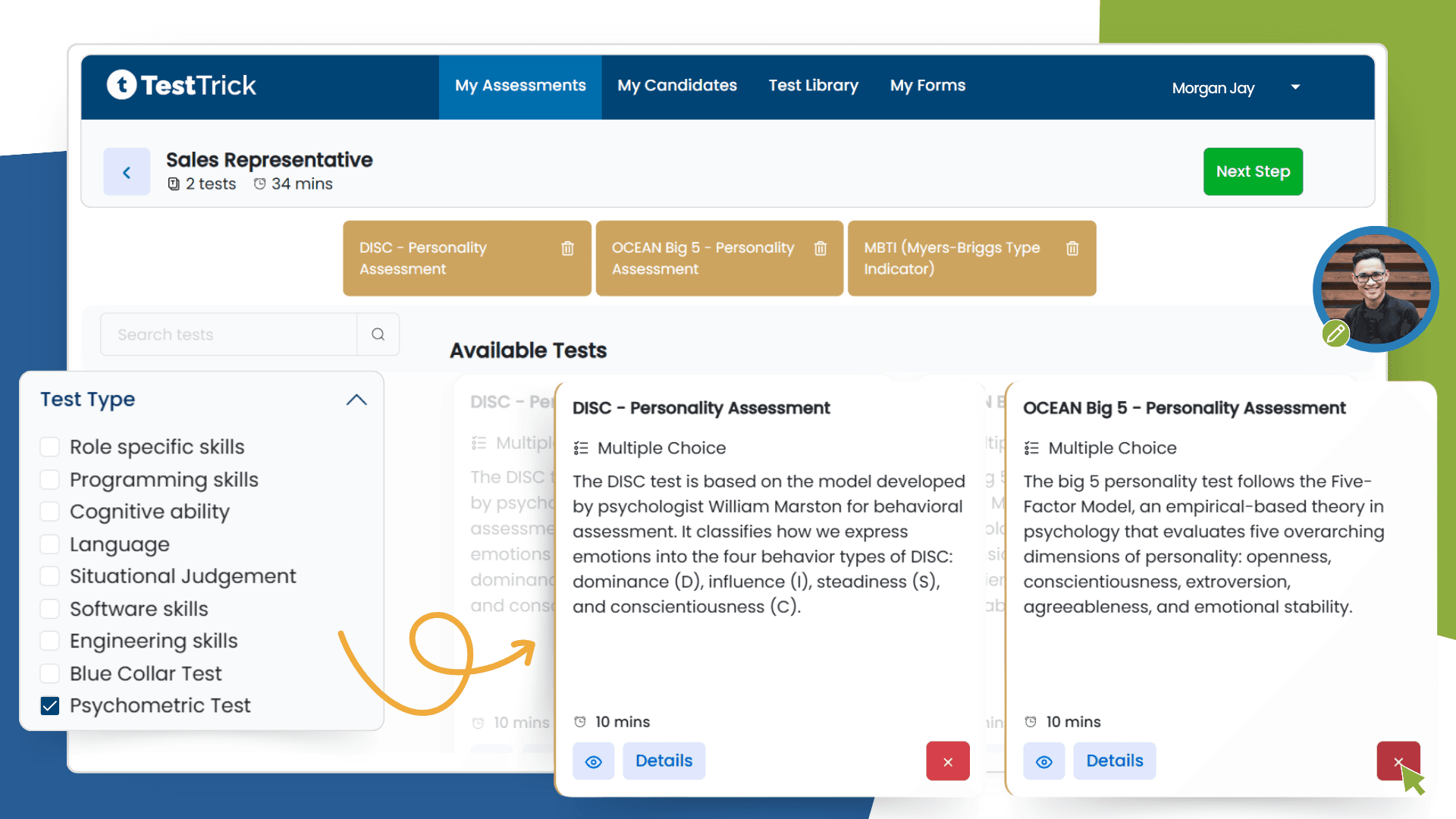Click the Search tests input field

pos(227,334)
